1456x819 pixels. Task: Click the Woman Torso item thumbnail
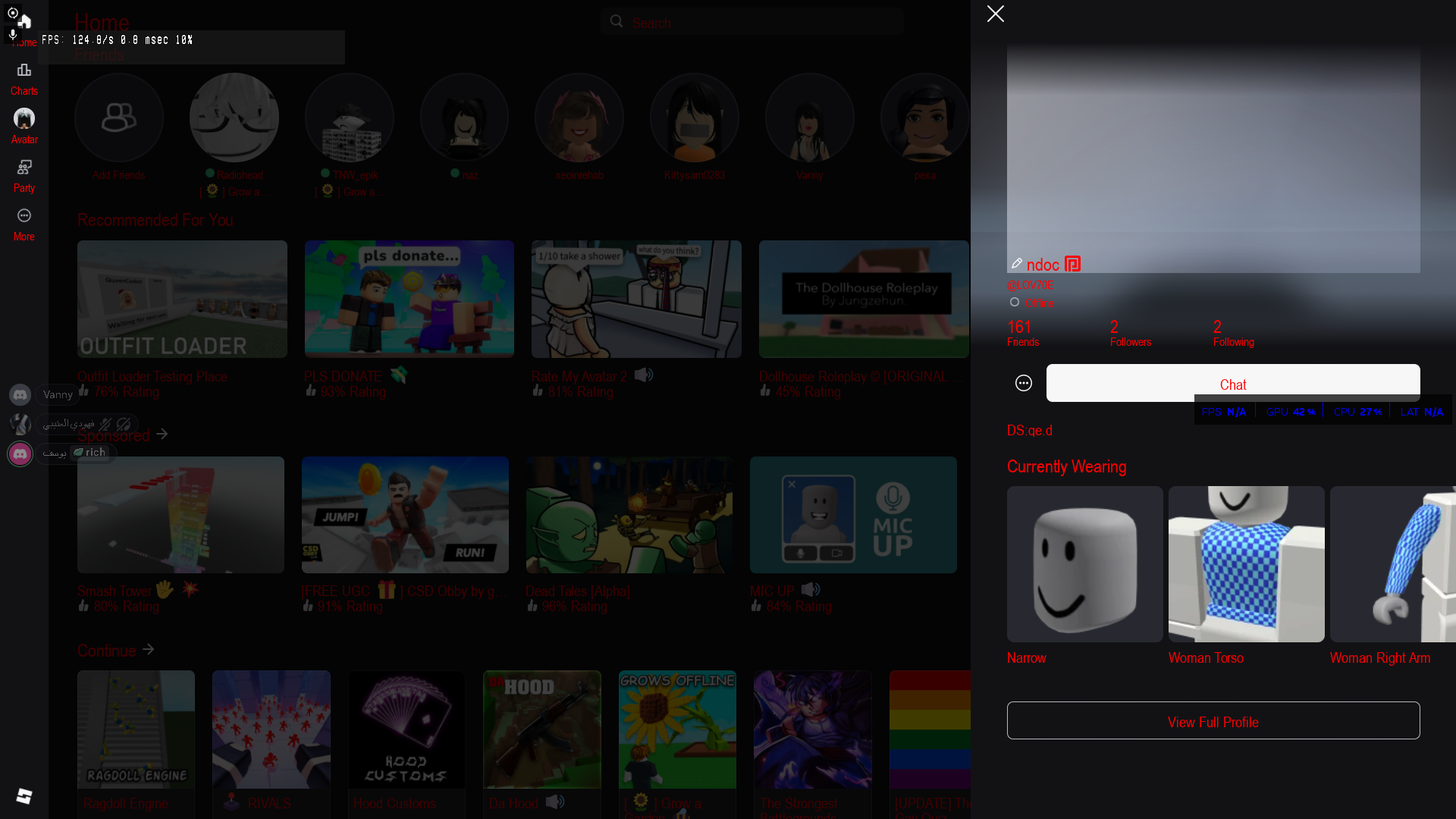click(x=1246, y=564)
